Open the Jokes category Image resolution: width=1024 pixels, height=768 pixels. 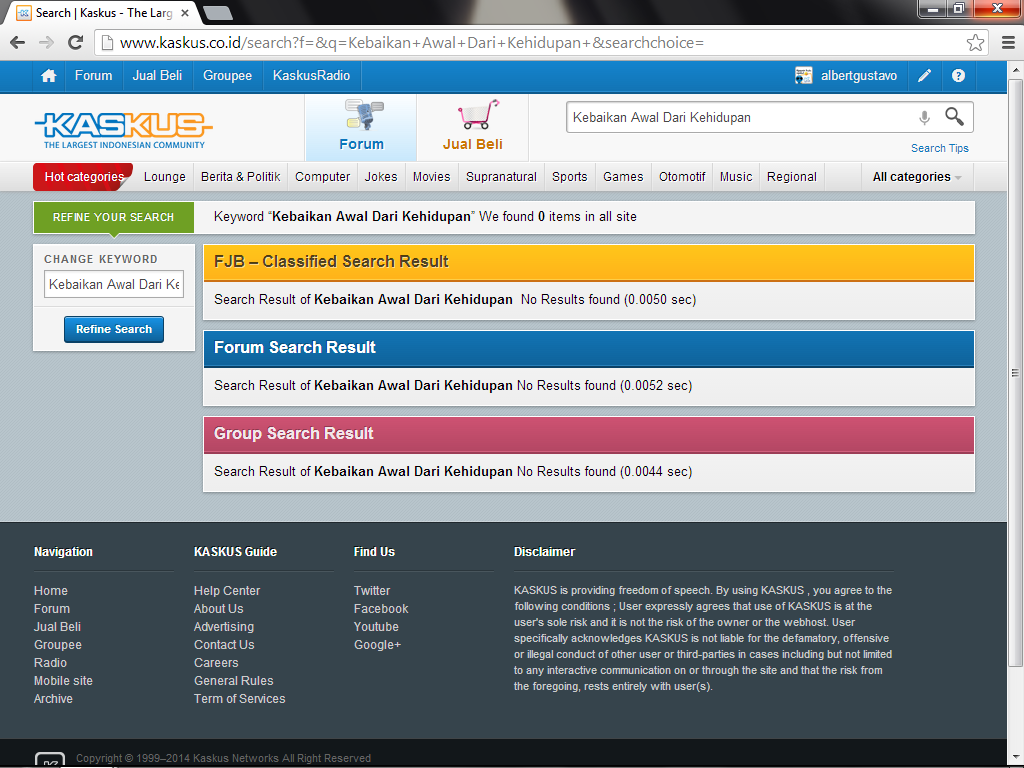coord(381,177)
